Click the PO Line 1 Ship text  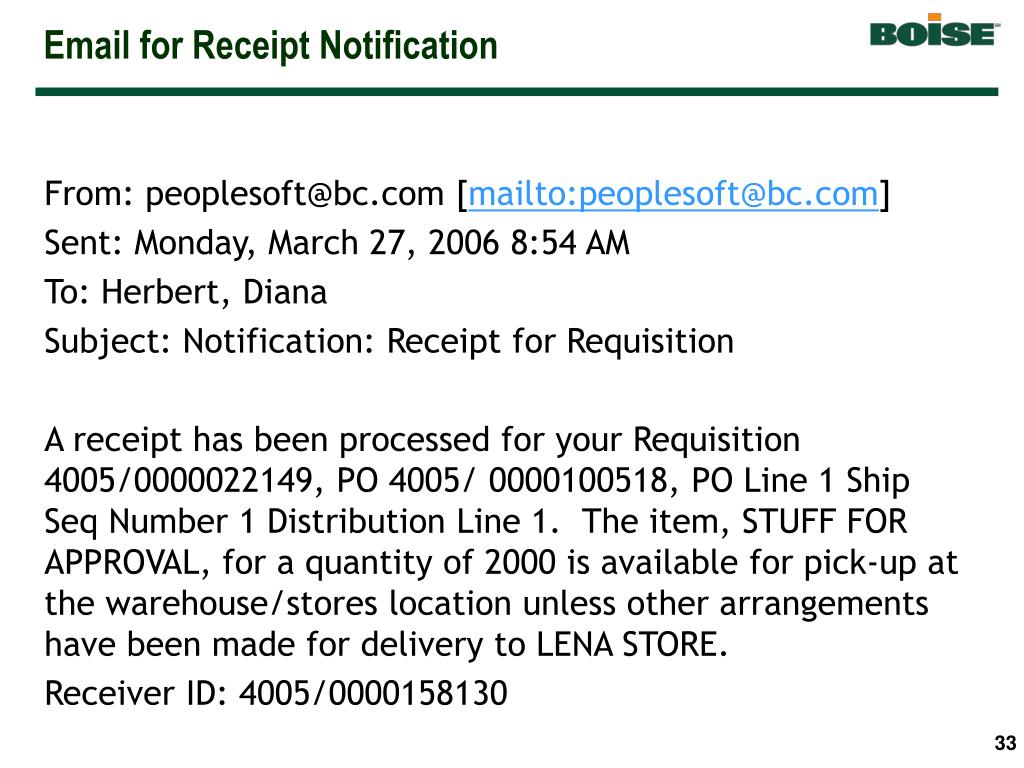(x=800, y=482)
